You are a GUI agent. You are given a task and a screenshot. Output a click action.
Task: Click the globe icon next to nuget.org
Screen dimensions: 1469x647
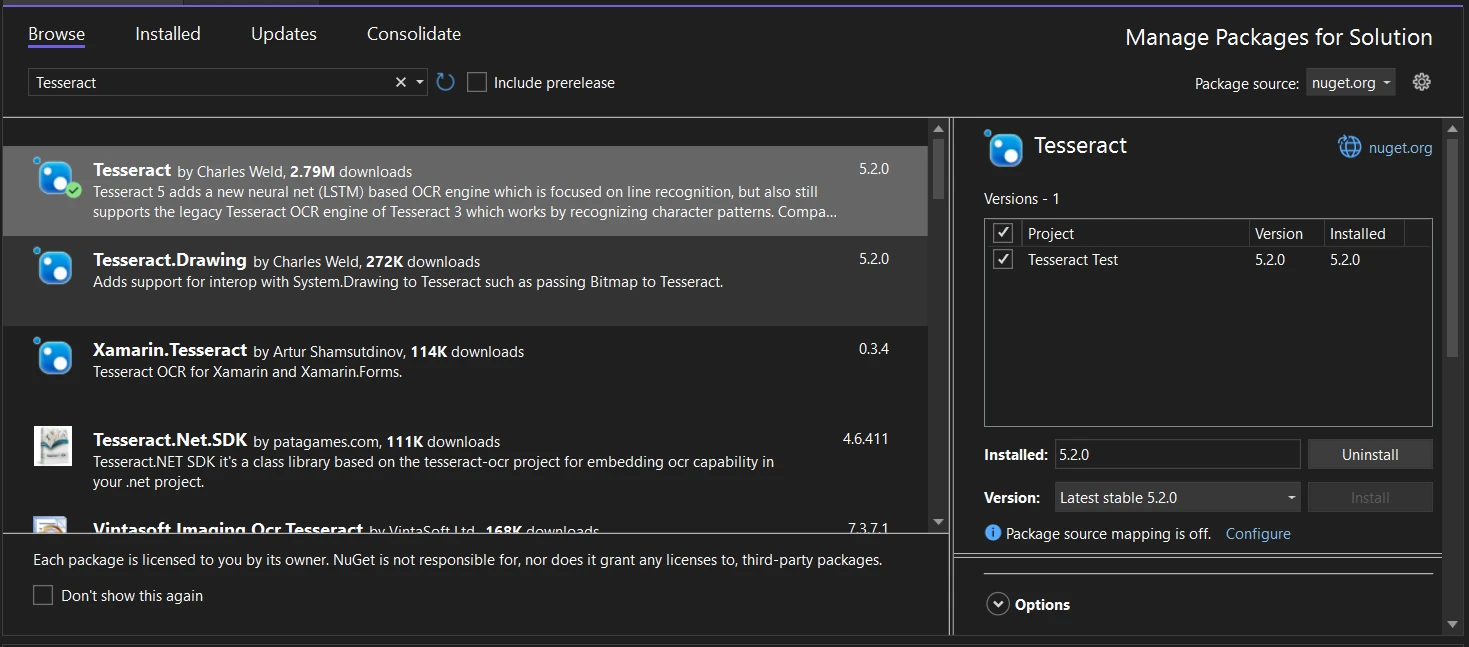(x=1350, y=147)
